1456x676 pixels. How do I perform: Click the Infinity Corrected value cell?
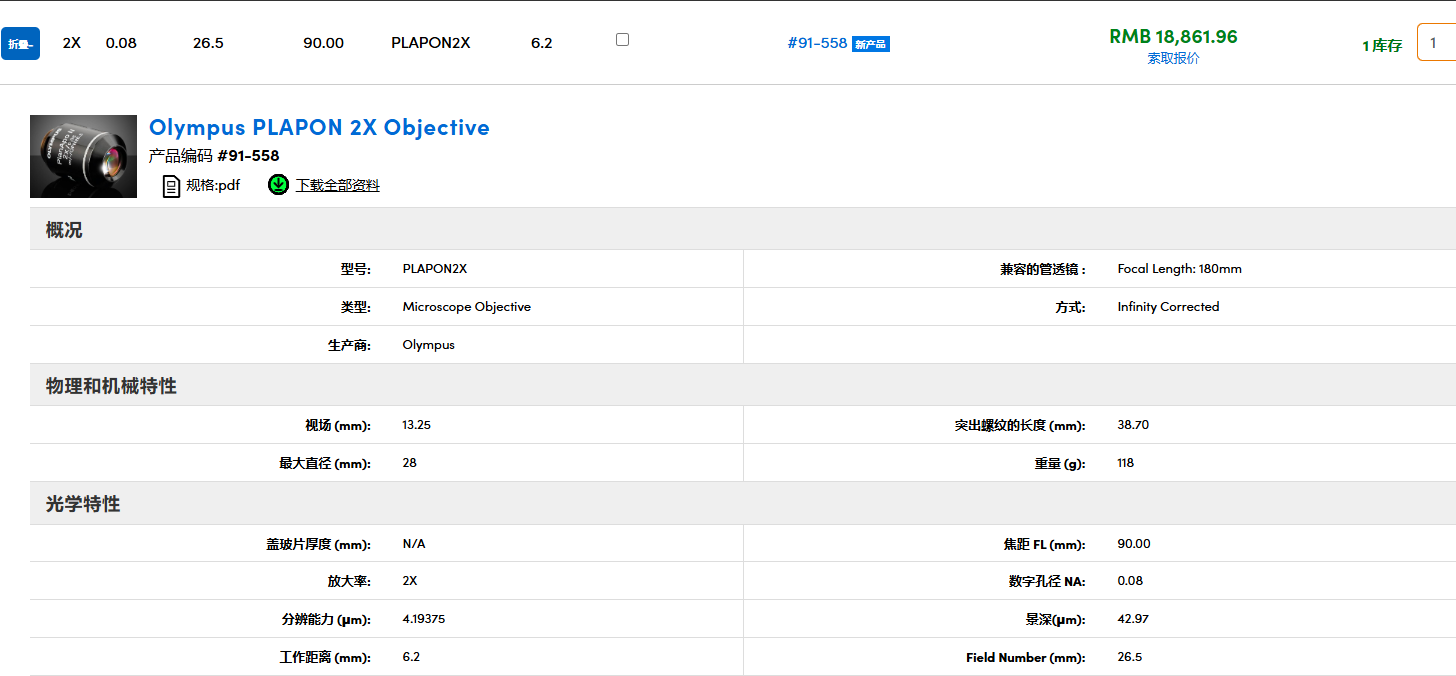[1168, 307]
